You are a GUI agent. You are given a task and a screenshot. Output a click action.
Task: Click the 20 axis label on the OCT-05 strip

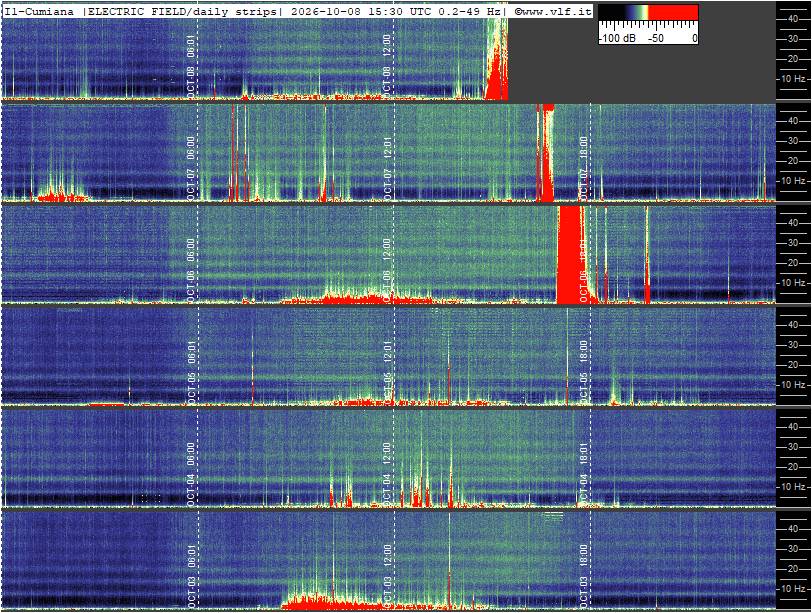(x=793, y=365)
